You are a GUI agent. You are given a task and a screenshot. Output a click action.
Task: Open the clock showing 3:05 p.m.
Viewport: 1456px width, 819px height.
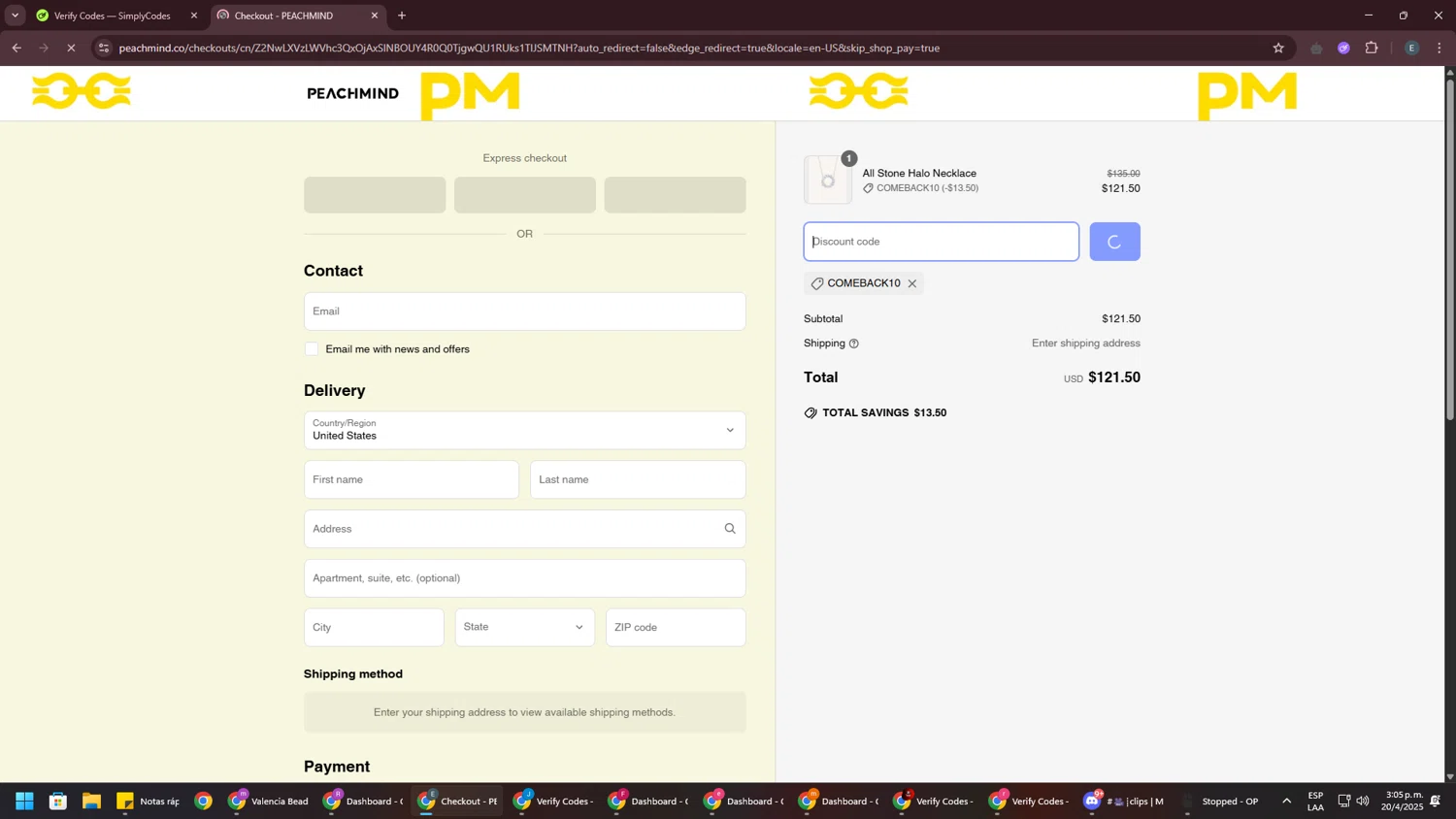click(x=1402, y=802)
